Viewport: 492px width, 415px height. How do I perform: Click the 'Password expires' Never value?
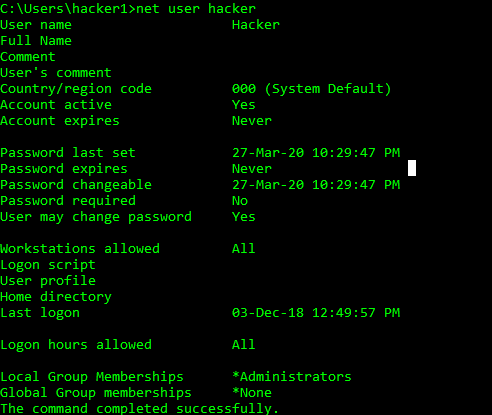point(252,169)
